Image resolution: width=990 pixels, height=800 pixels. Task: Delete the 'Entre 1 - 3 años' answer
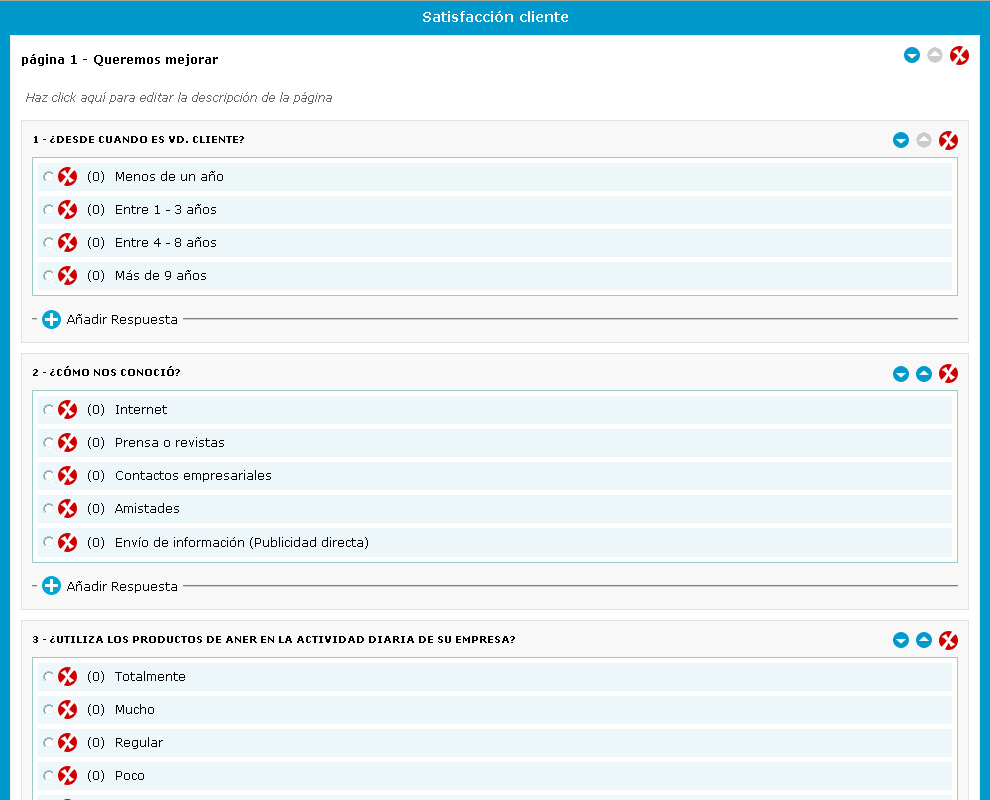68,210
